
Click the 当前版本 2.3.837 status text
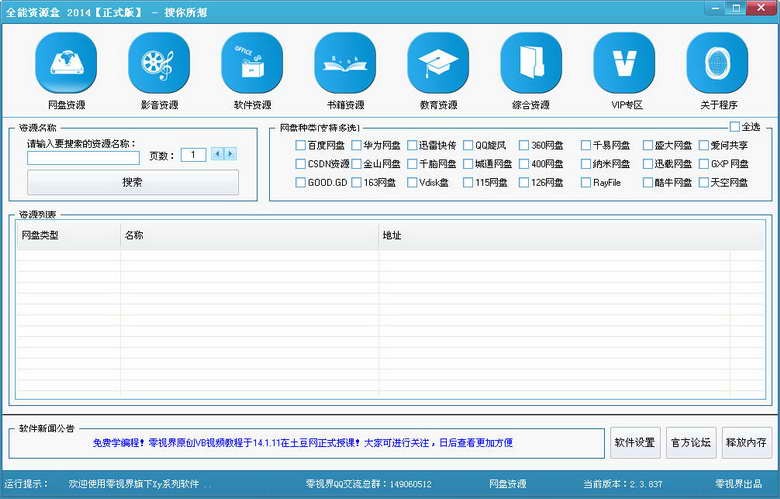[623, 484]
